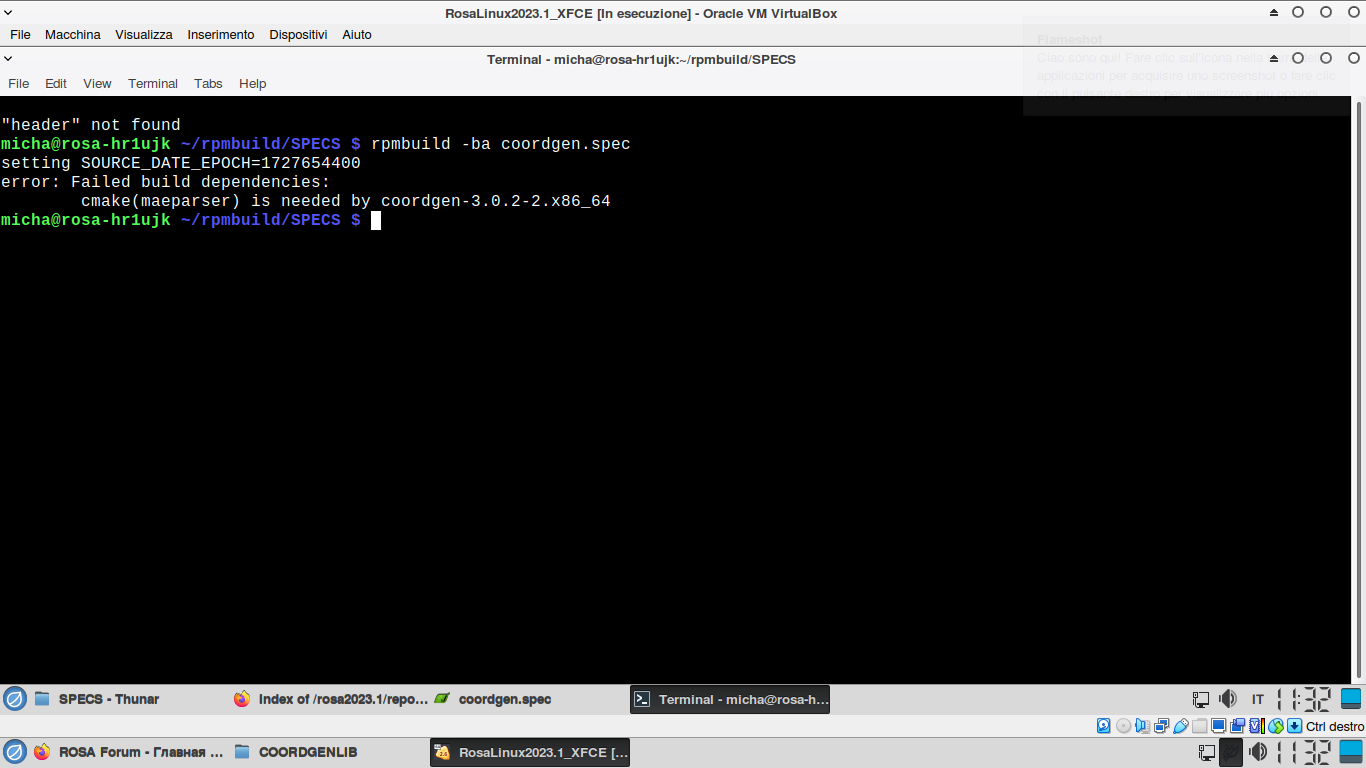
Task: Open the VirtualBox File menu
Action: click(x=20, y=34)
